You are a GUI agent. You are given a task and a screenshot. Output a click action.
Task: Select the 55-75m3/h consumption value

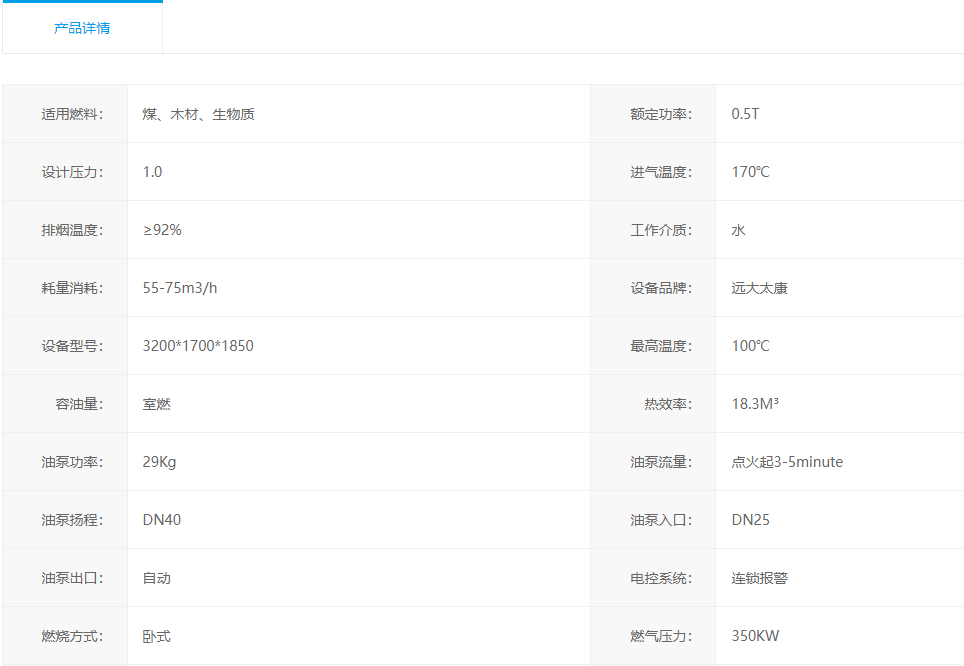180,288
